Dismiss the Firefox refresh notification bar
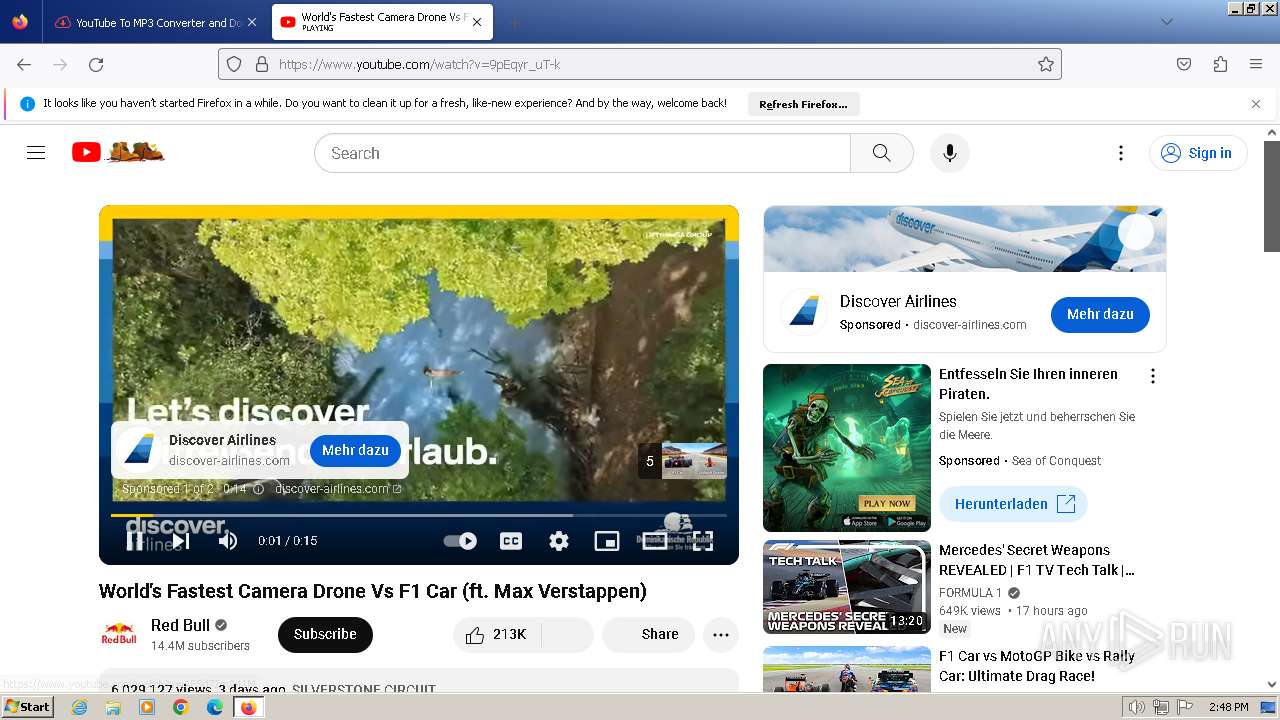1280x720 pixels. coord(1256,104)
